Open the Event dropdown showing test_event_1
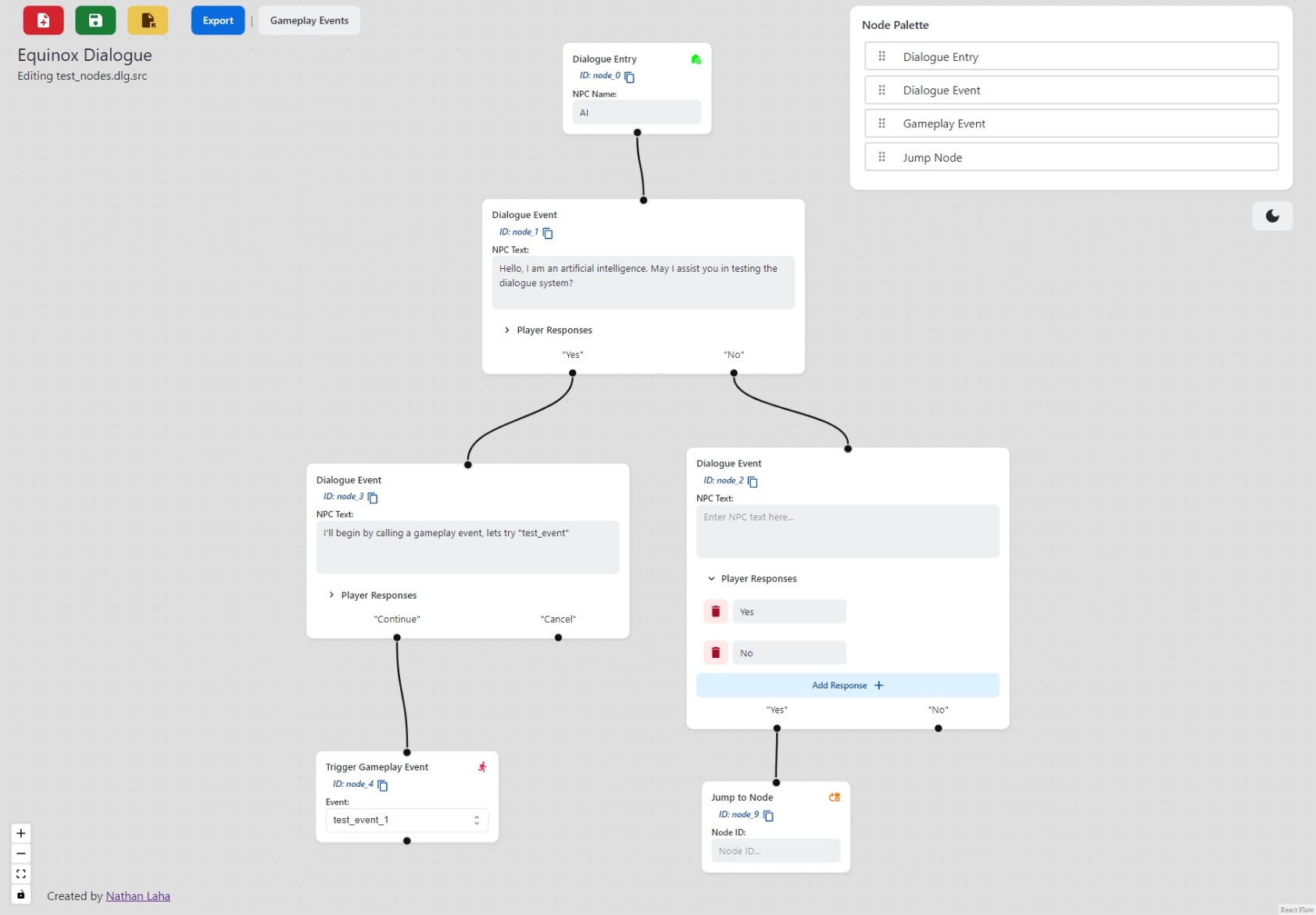Image resolution: width=1316 pixels, height=915 pixels. [x=406, y=820]
